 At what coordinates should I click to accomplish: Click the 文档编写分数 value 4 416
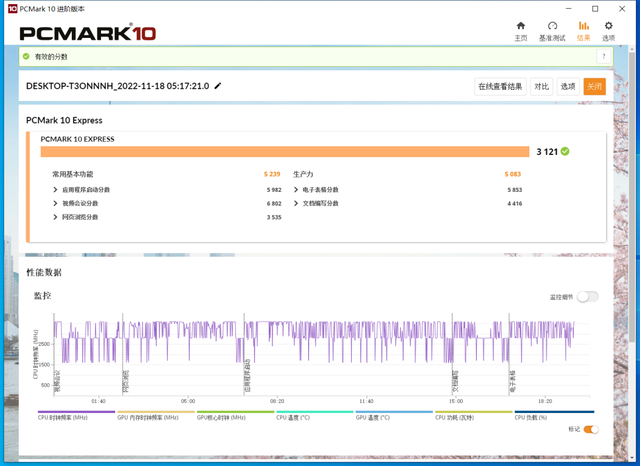515,203
